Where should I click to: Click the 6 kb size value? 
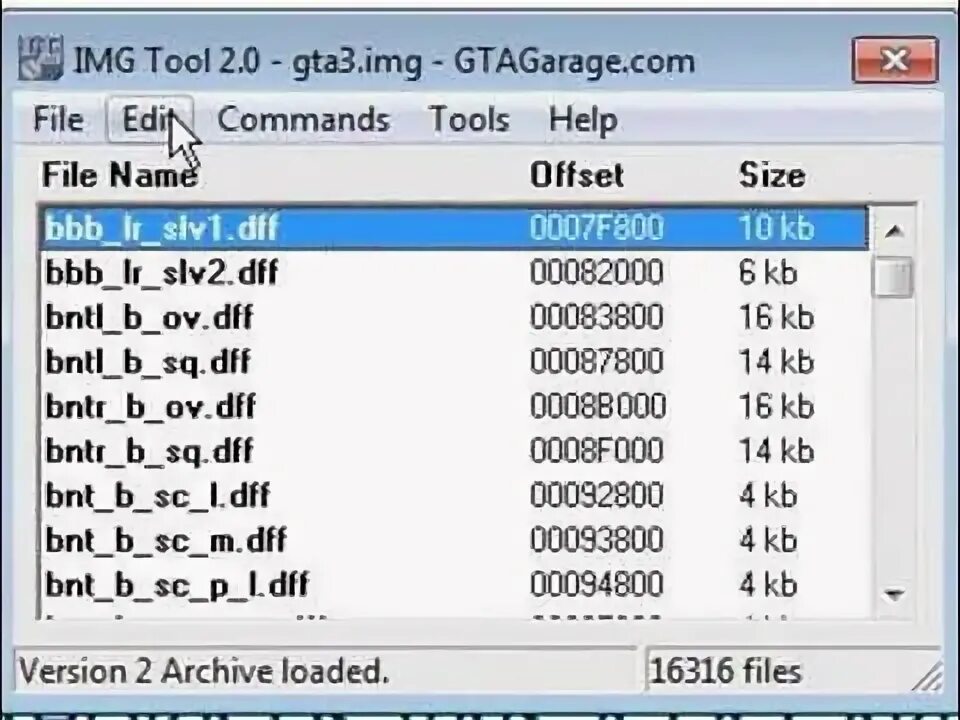[768, 272]
